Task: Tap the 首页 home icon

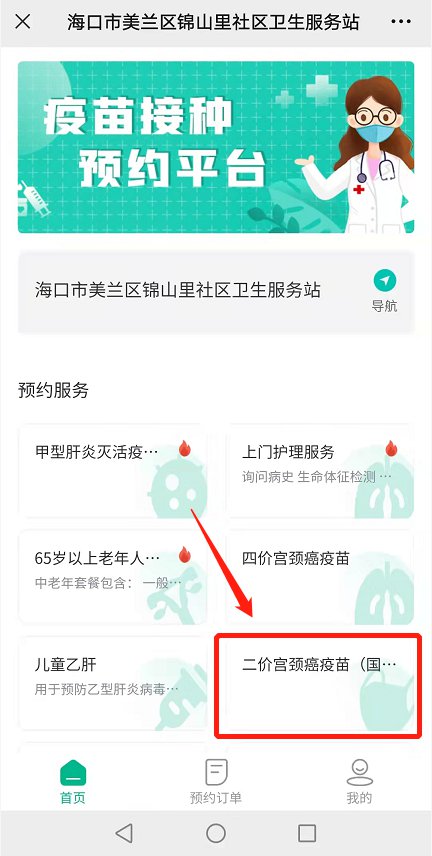Action: 73,772
